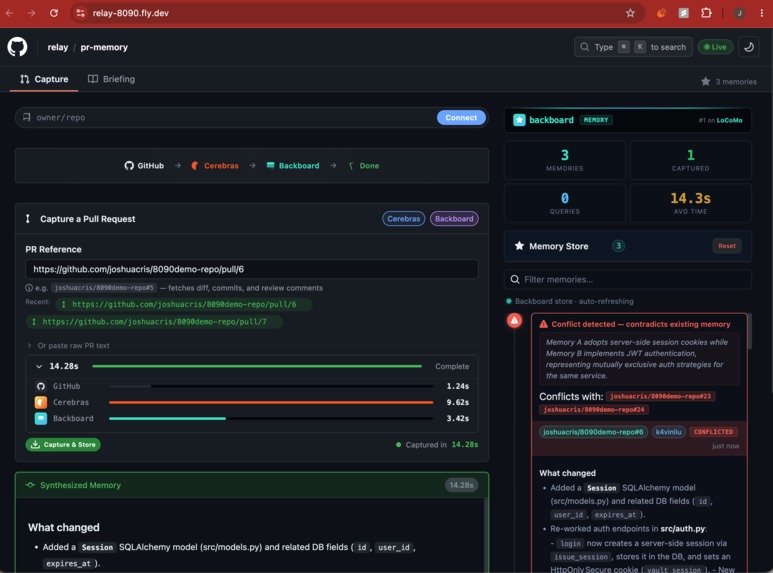The width and height of the screenshot is (773, 573).
Task: Click the Backboard pipeline step icon
Action: click(x=270, y=166)
